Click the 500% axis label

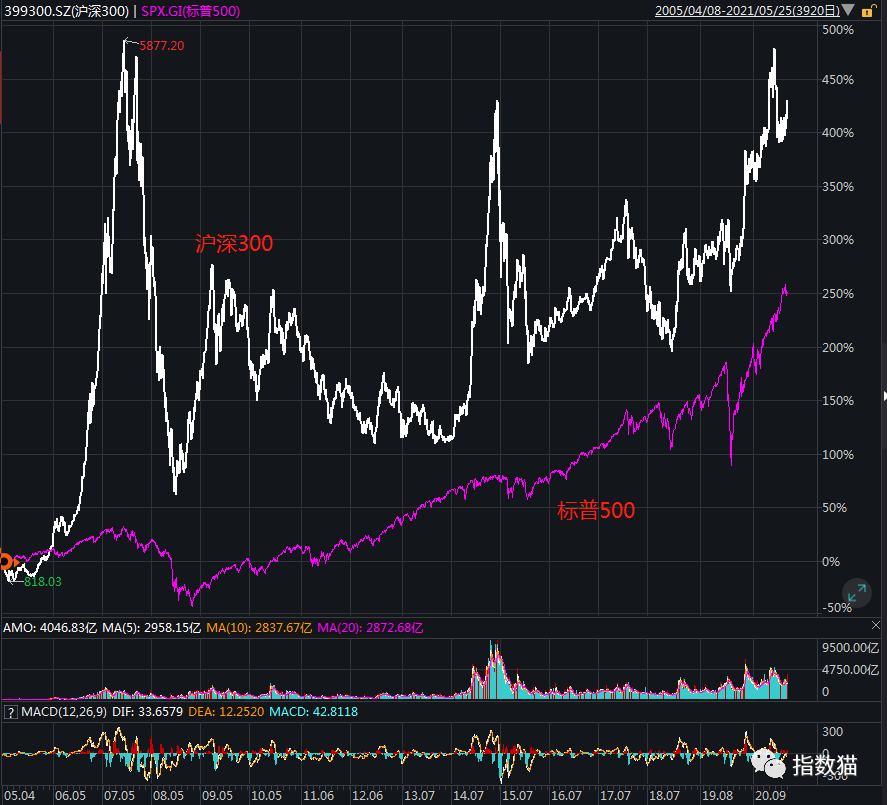click(837, 30)
